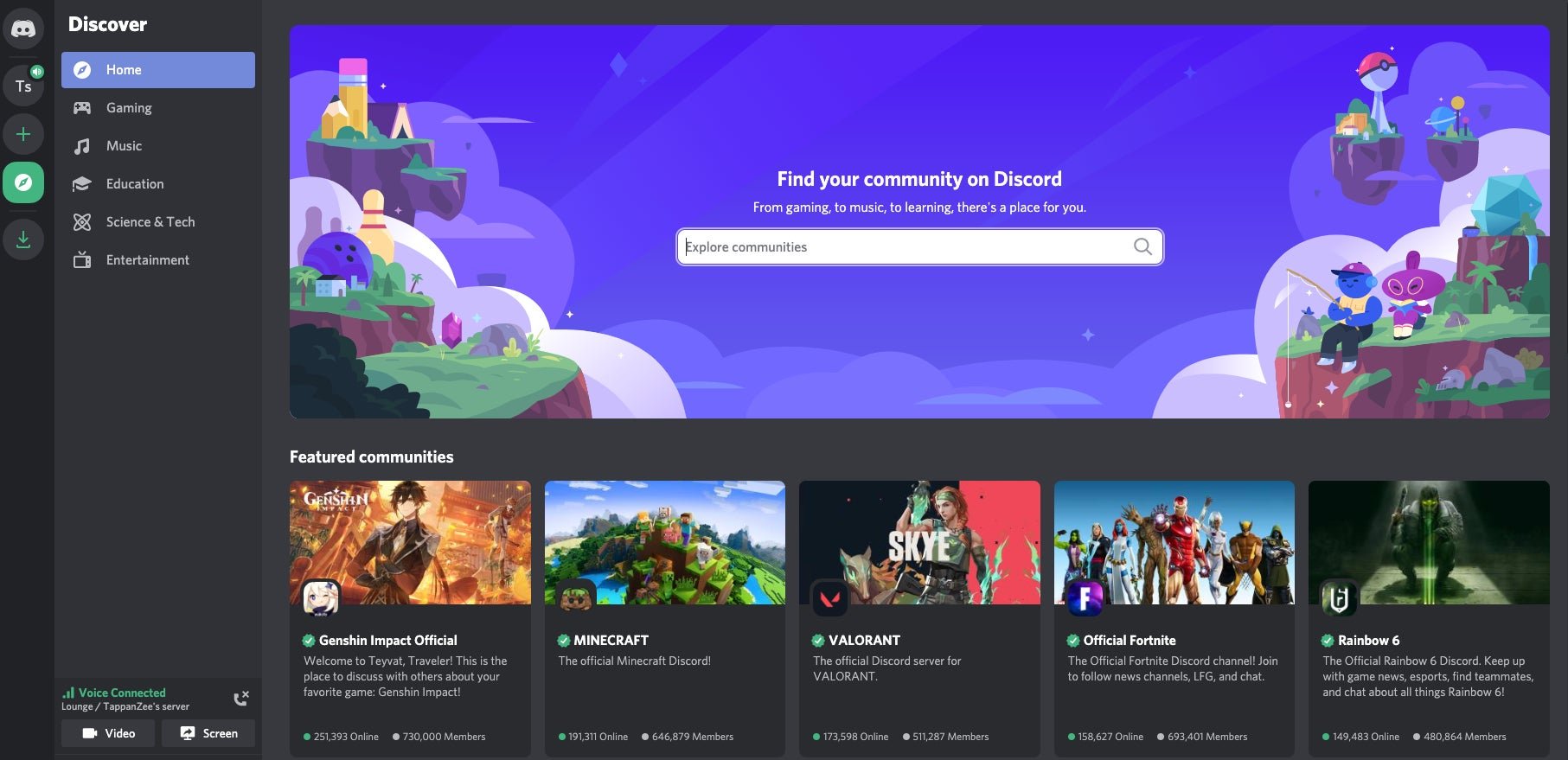Click the Add a Server plus icon

click(23, 134)
